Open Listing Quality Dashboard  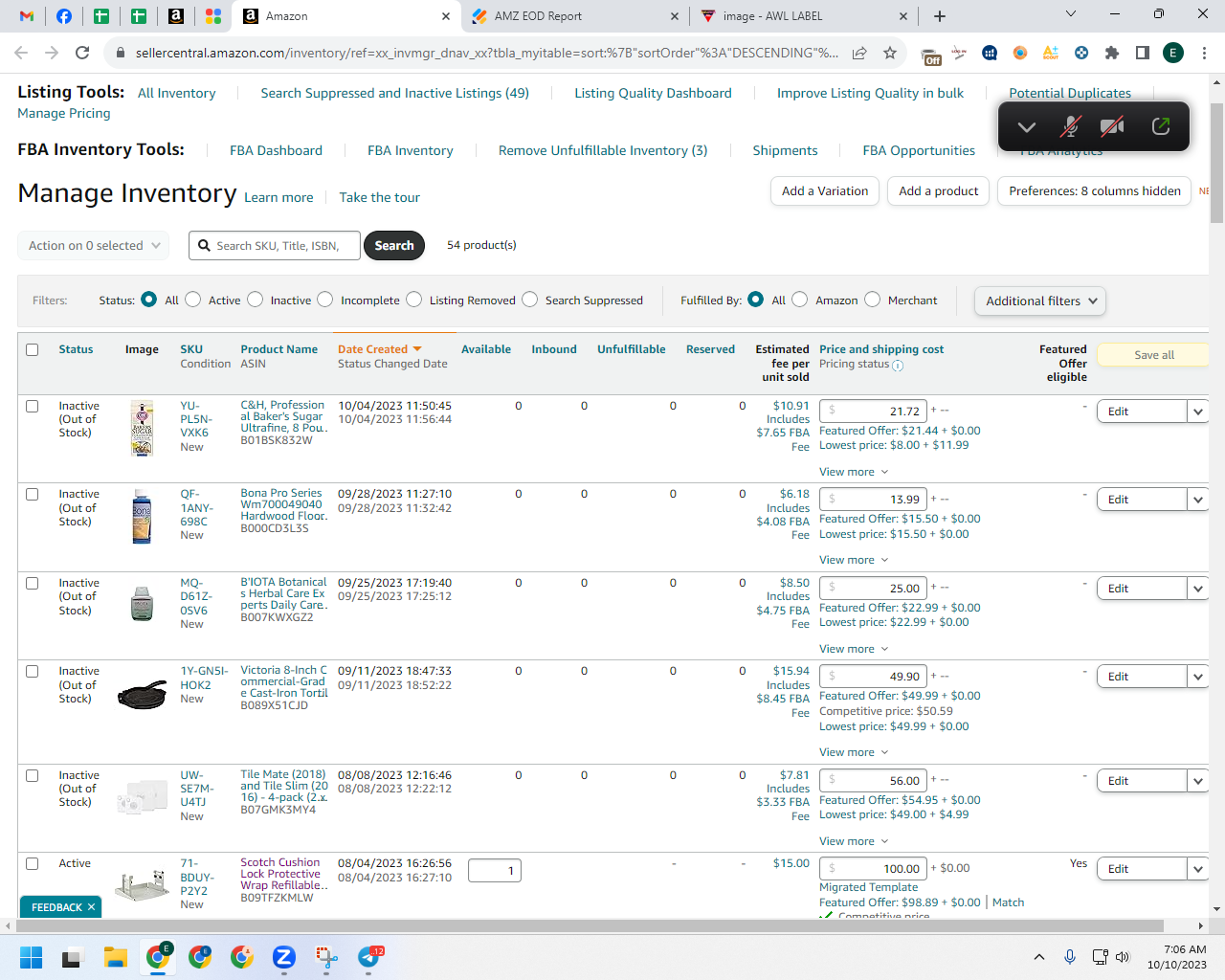653,93
